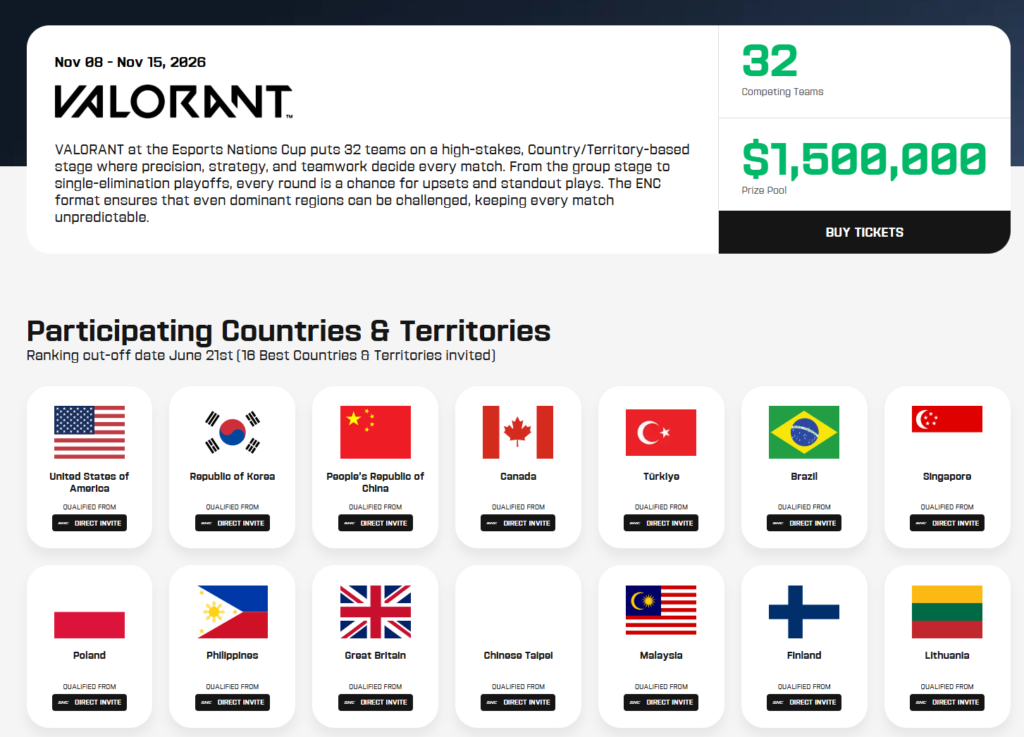Click the 'Brazil' country name
Image resolution: width=1024 pixels, height=737 pixels.
[804, 477]
